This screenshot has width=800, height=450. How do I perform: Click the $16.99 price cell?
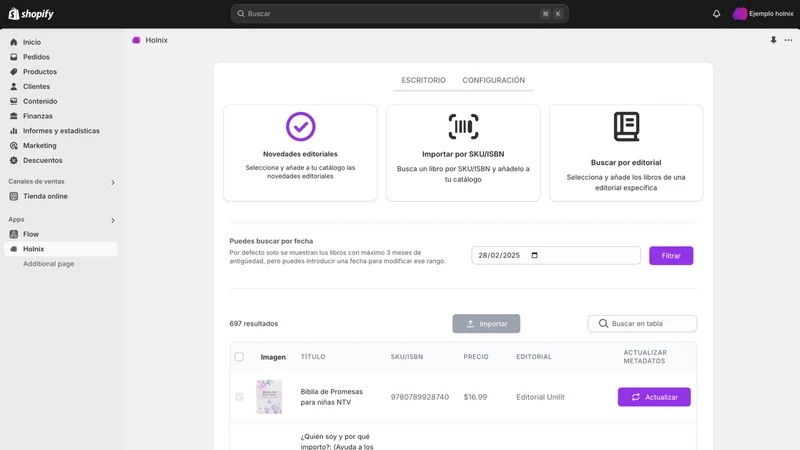coord(476,397)
